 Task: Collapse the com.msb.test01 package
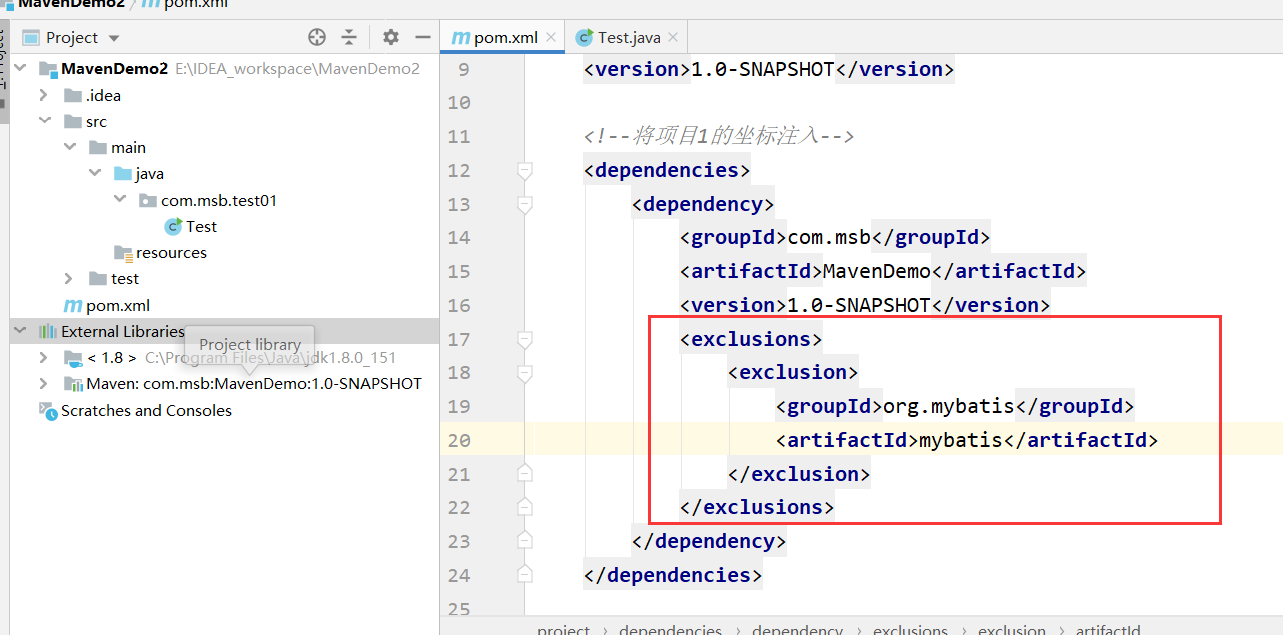(x=120, y=200)
